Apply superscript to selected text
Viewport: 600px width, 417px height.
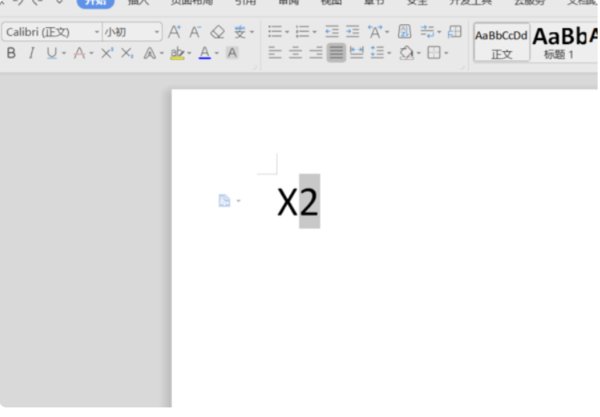(107, 53)
